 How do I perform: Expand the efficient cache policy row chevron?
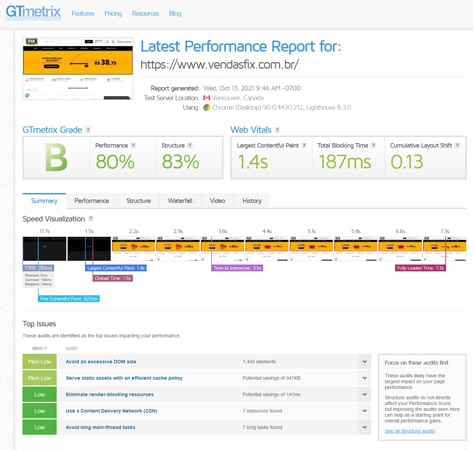[365, 378]
